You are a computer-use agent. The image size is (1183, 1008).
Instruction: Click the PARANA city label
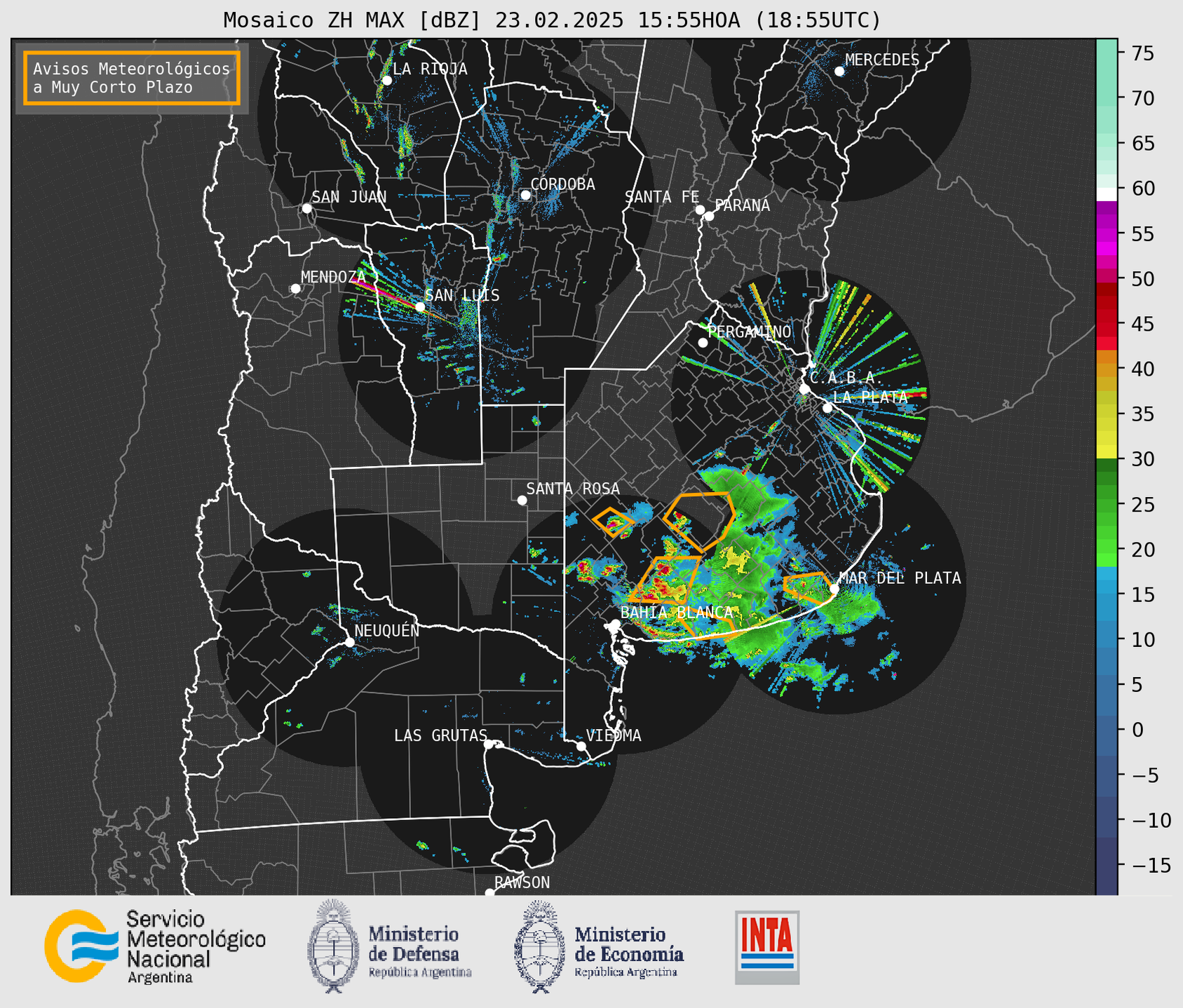[x=742, y=205]
